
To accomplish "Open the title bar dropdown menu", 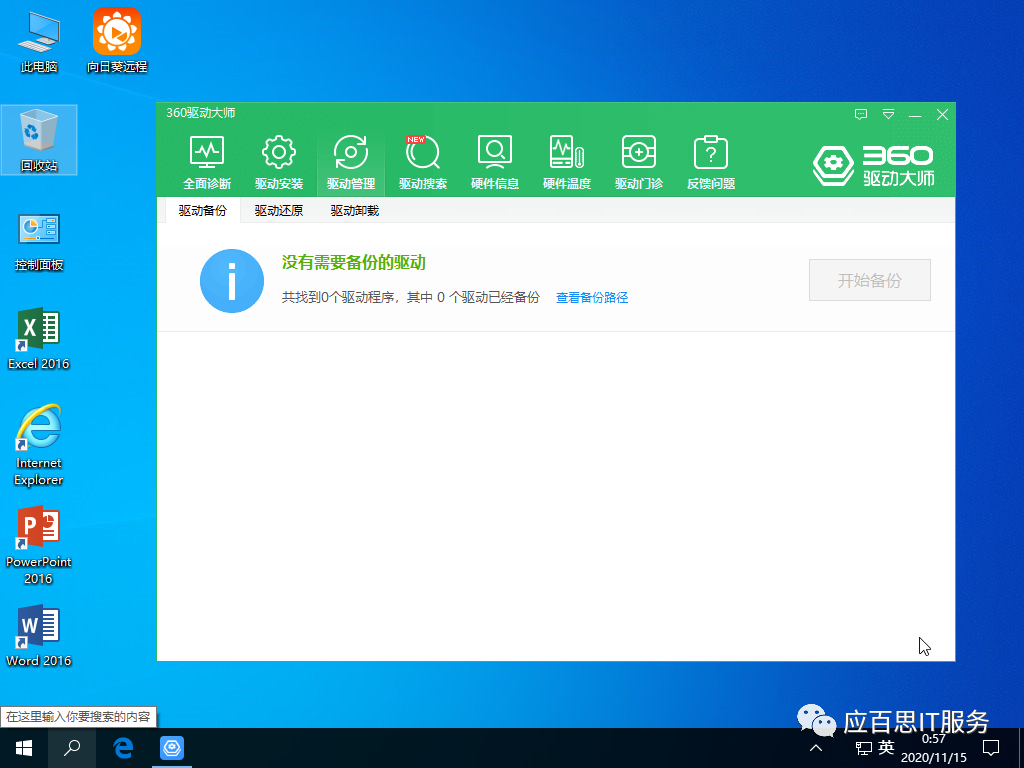I will pyautogui.click(x=888, y=114).
